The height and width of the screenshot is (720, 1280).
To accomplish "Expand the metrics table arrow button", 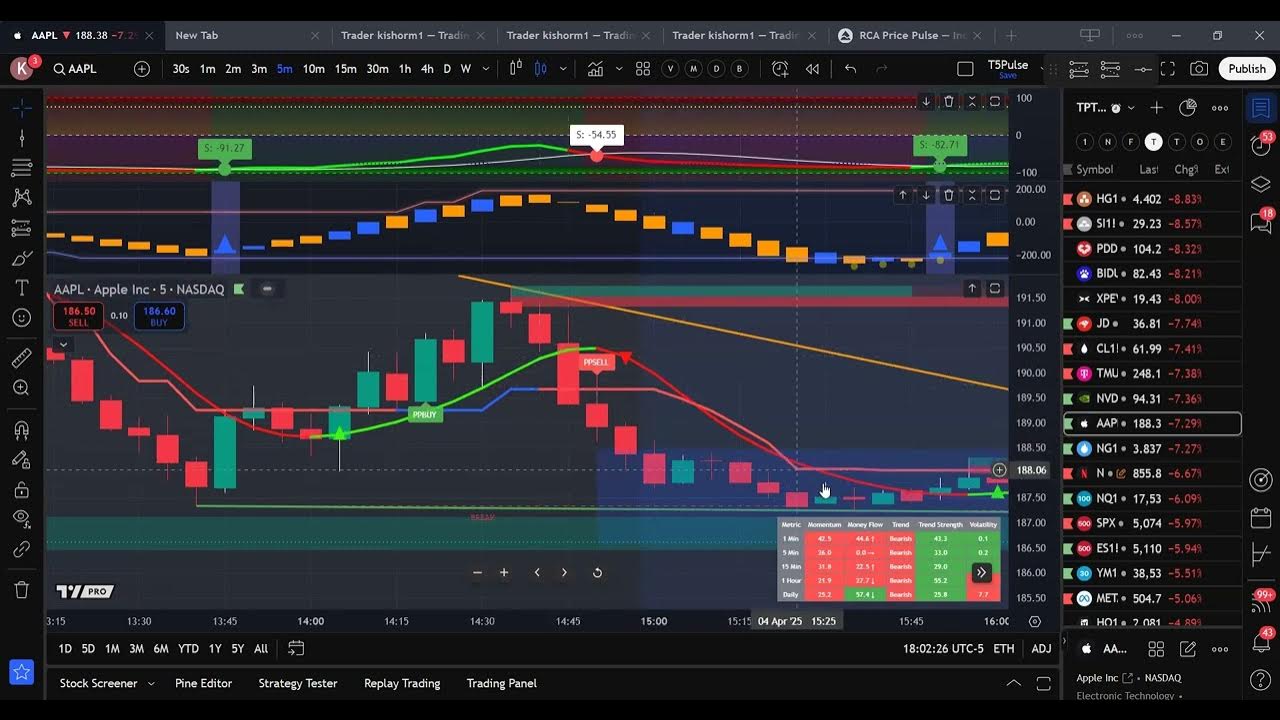I will [981, 573].
